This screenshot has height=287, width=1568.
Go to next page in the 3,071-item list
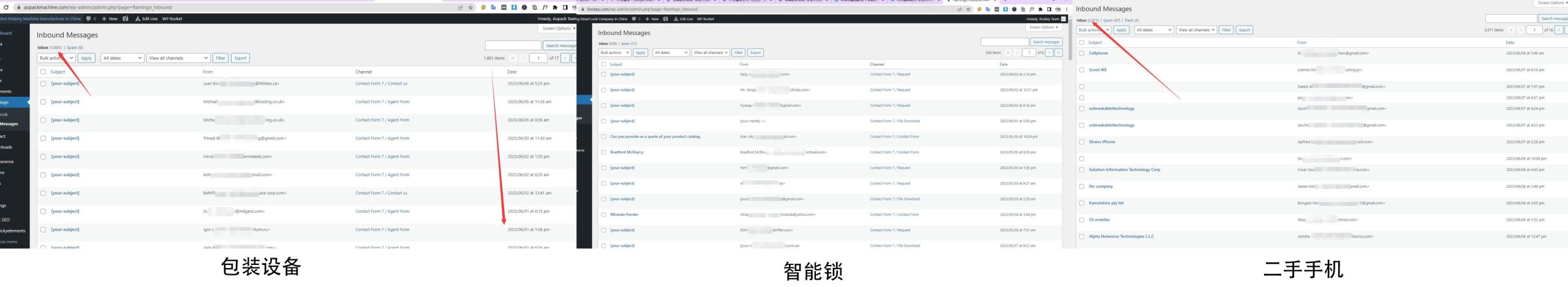coord(1559,29)
